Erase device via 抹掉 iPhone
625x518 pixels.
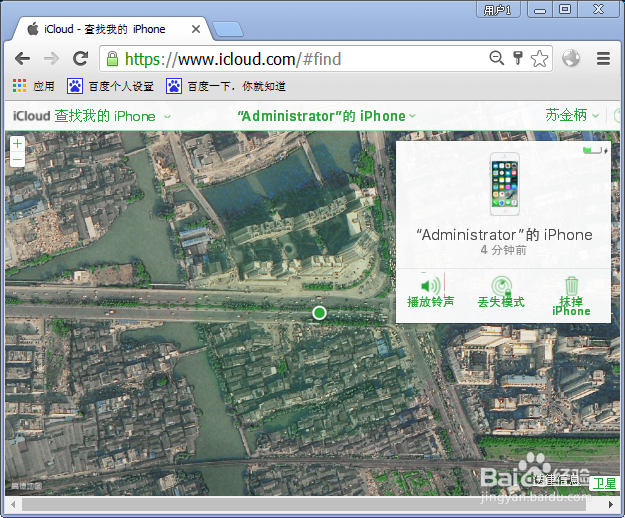point(571,296)
